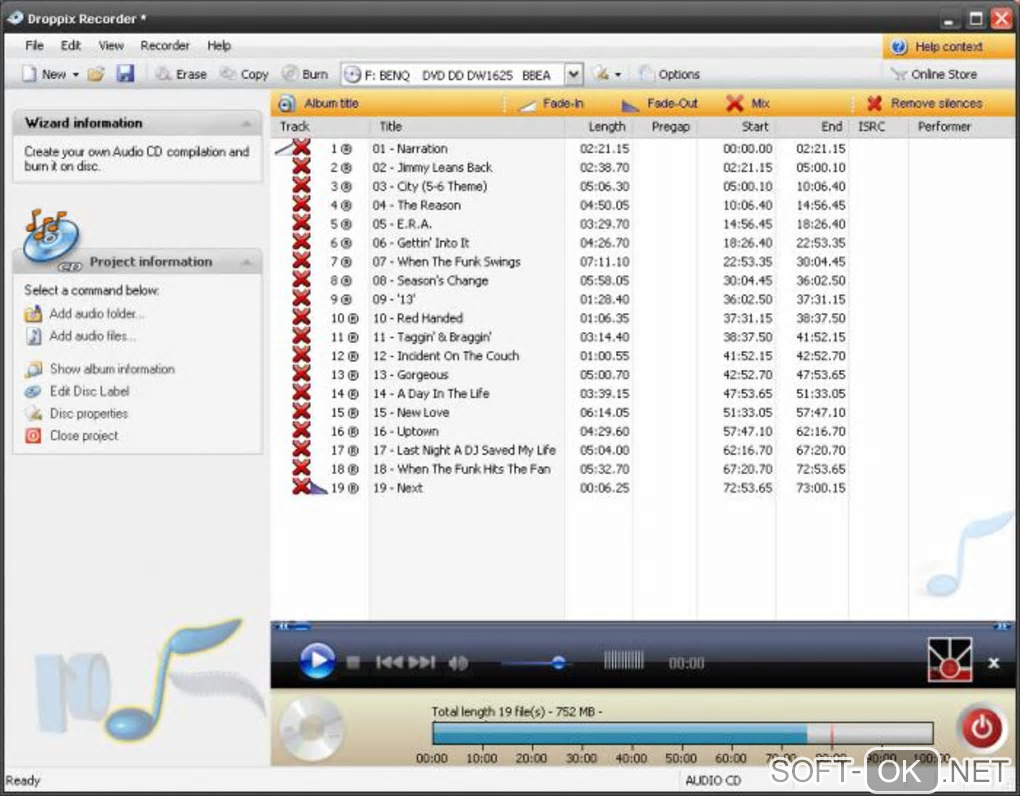Mute the player speaker icon
The image size is (1020, 796).
click(x=458, y=663)
